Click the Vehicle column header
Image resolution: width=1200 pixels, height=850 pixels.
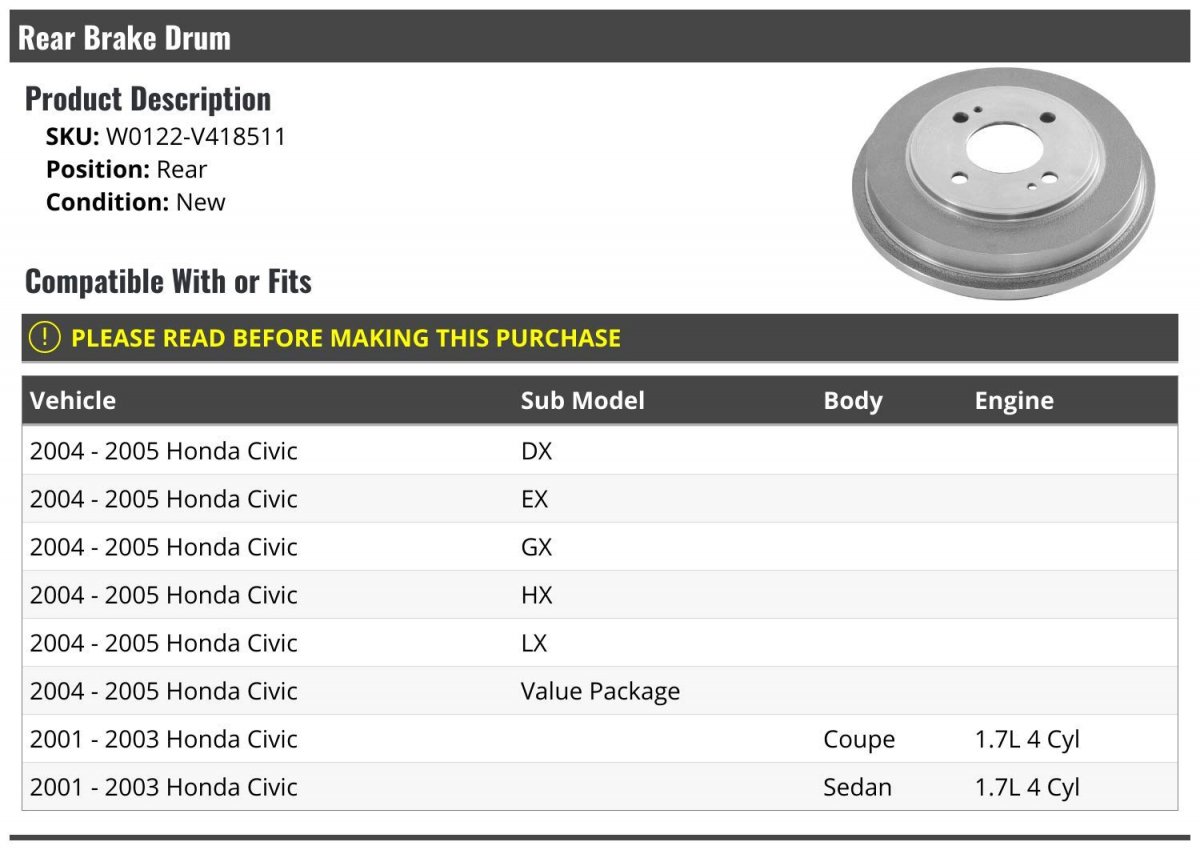point(73,401)
